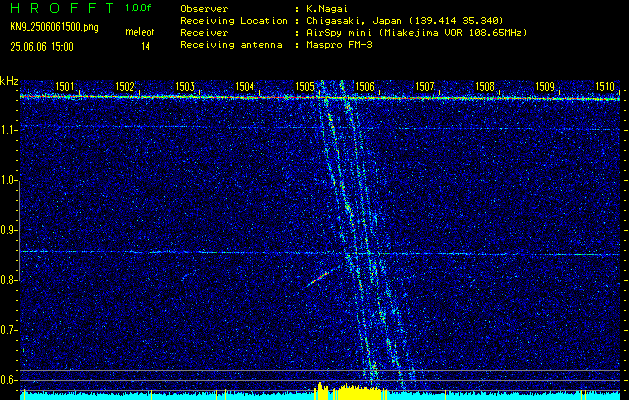Click the 1509 time marker

[x=545, y=86]
